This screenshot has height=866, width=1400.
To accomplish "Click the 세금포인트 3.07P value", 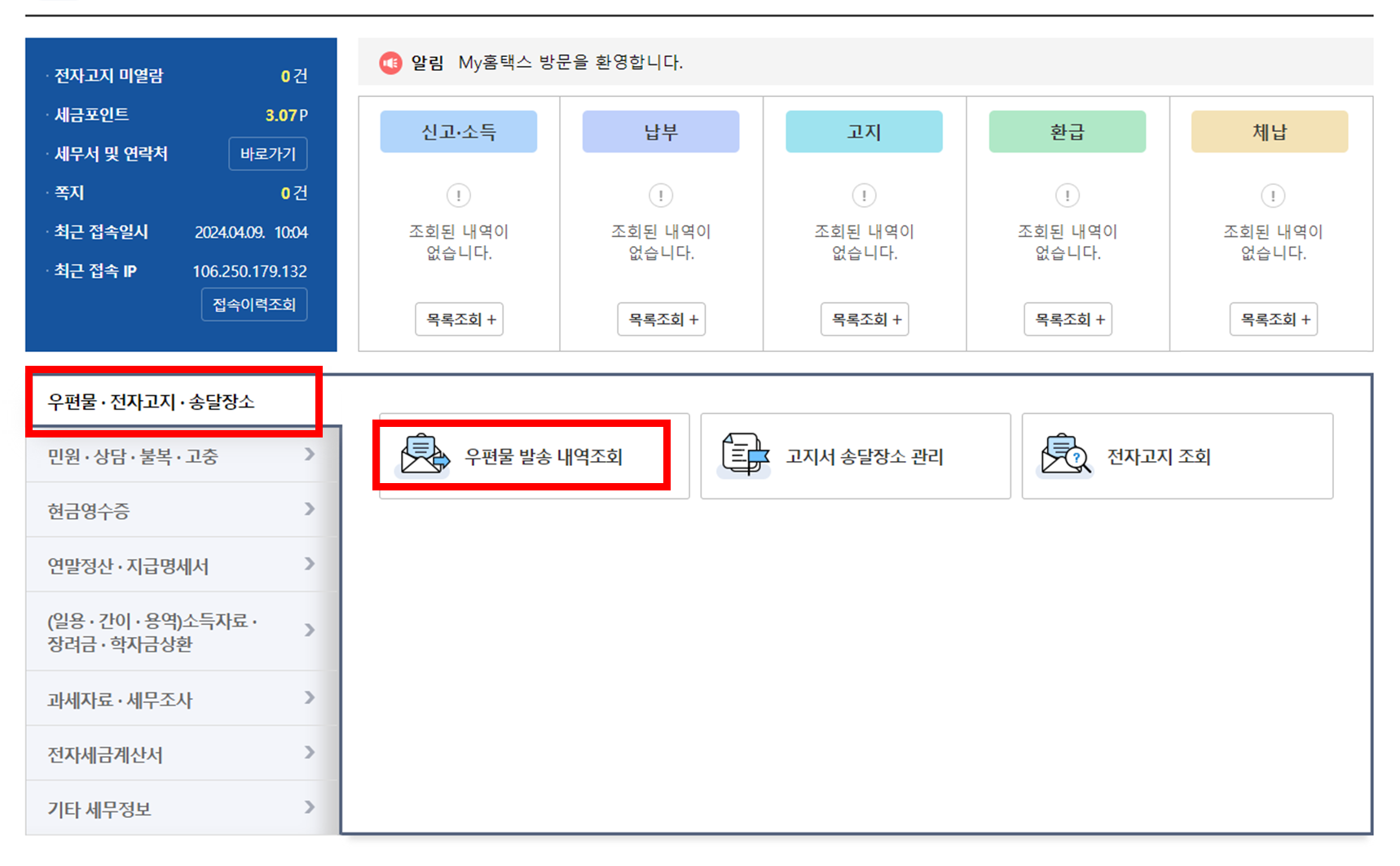I will pyautogui.click(x=286, y=115).
